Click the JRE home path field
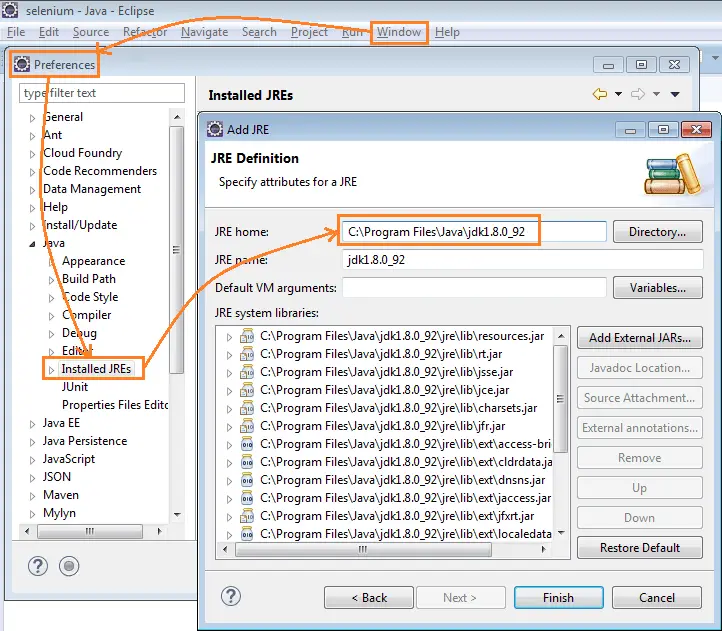Screen dimensions: 722x631 [474, 232]
